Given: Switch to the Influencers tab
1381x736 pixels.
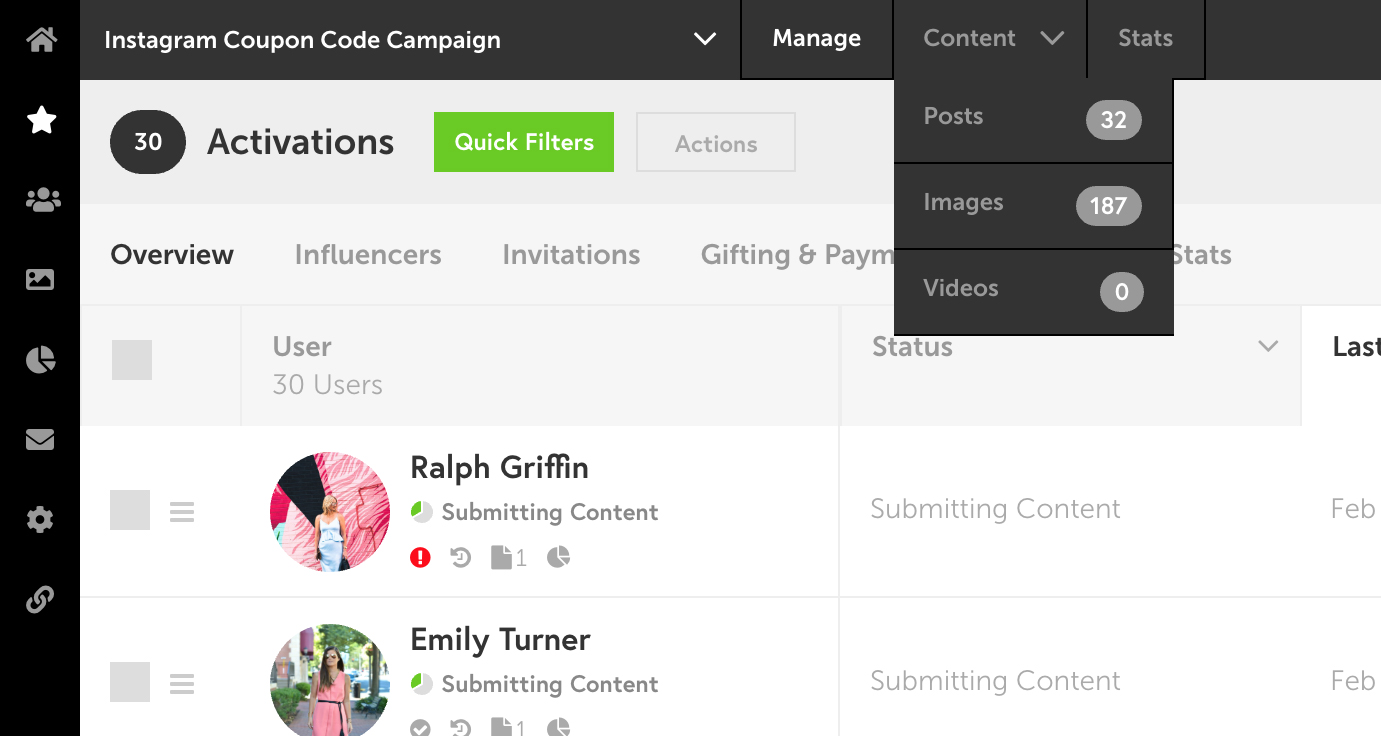Looking at the screenshot, I should click(x=368, y=255).
